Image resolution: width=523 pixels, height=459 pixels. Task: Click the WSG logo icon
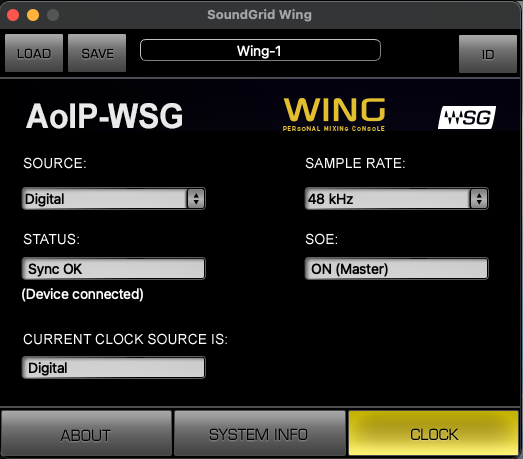pyautogui.click(x=467, y=117)
